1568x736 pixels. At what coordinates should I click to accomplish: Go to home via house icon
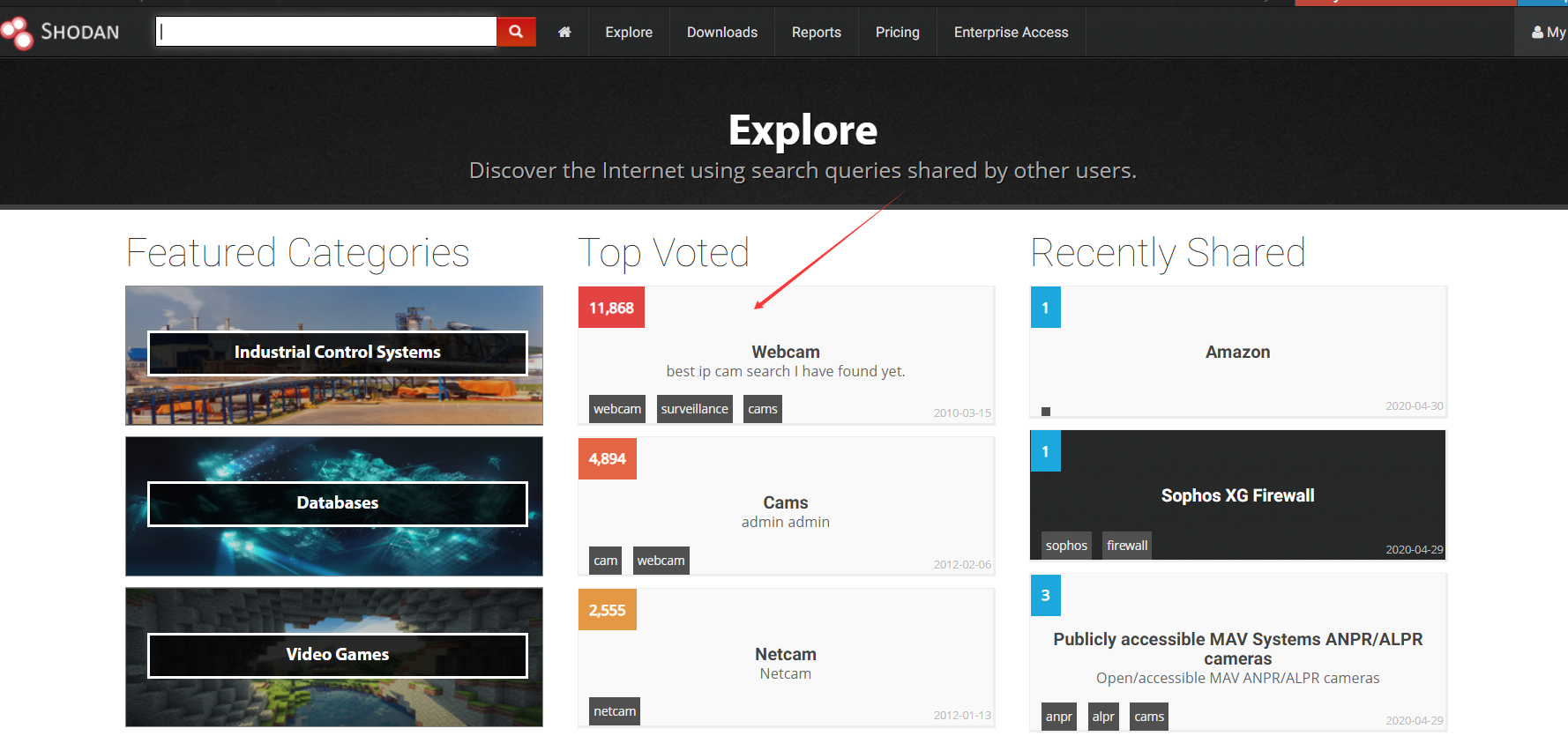(564, 32)
